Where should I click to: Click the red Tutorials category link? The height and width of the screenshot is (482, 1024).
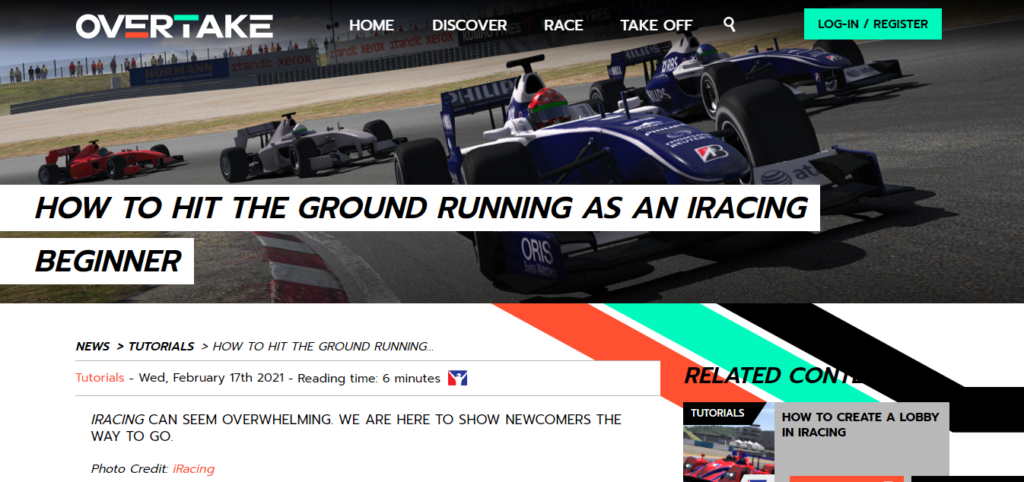[99, 378]
